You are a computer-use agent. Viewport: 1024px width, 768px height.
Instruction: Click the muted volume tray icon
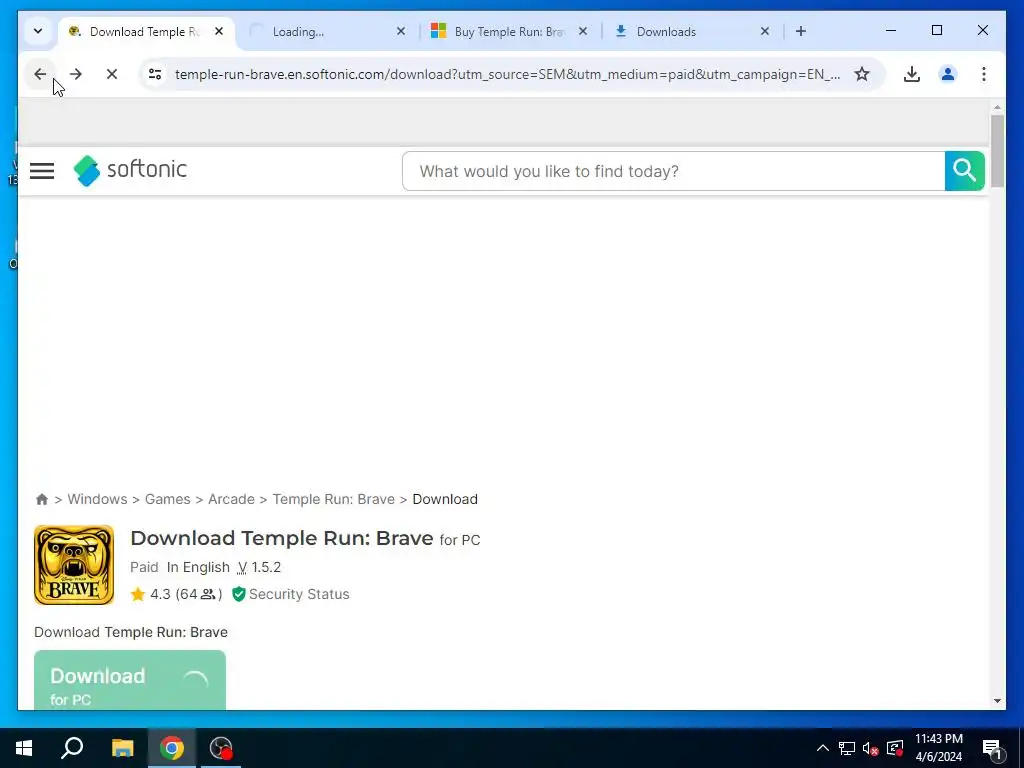tap(871, 748)
